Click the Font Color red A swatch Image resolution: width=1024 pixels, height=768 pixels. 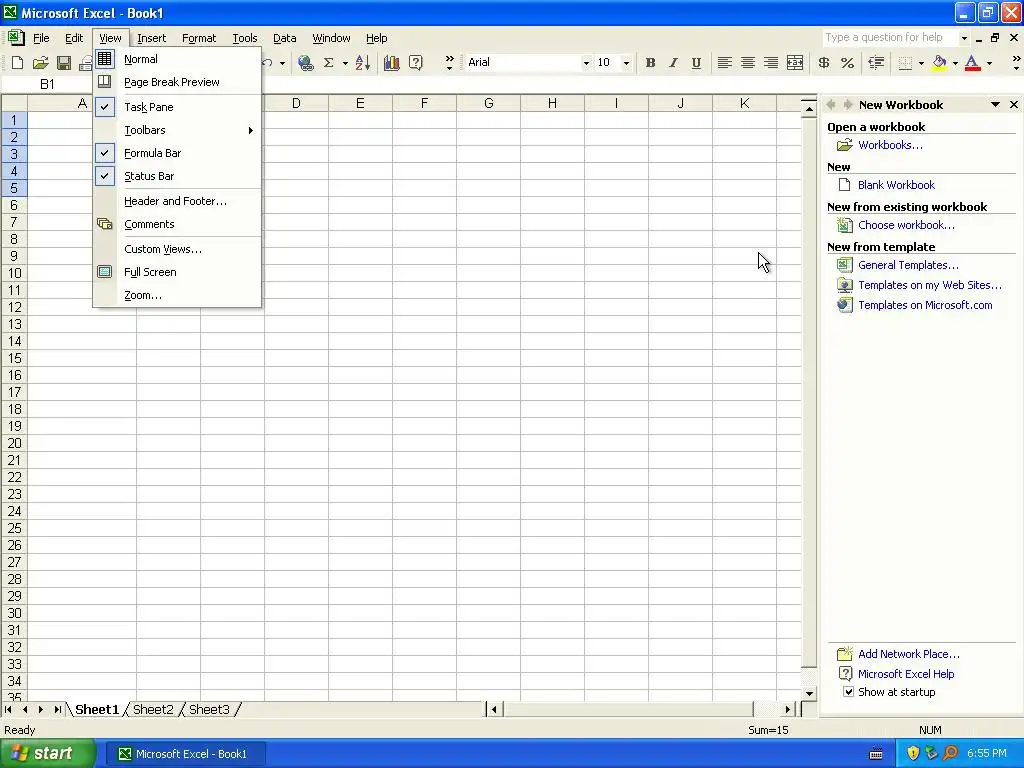(x=972, y=63)
